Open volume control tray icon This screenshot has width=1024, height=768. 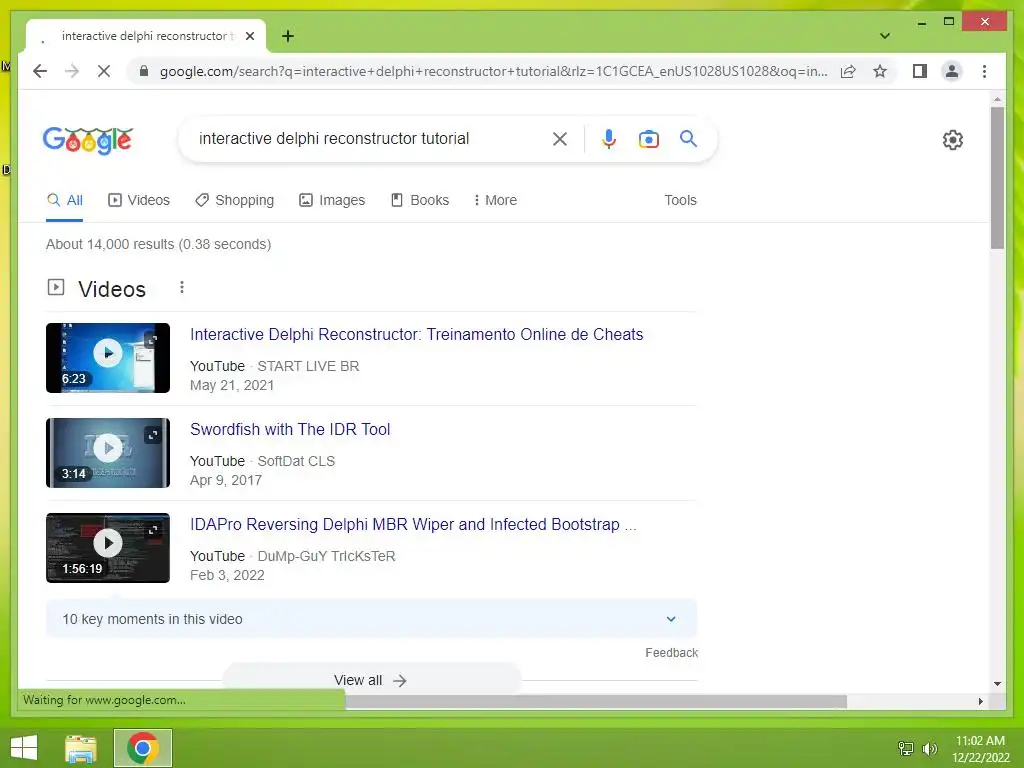[930, 748]
